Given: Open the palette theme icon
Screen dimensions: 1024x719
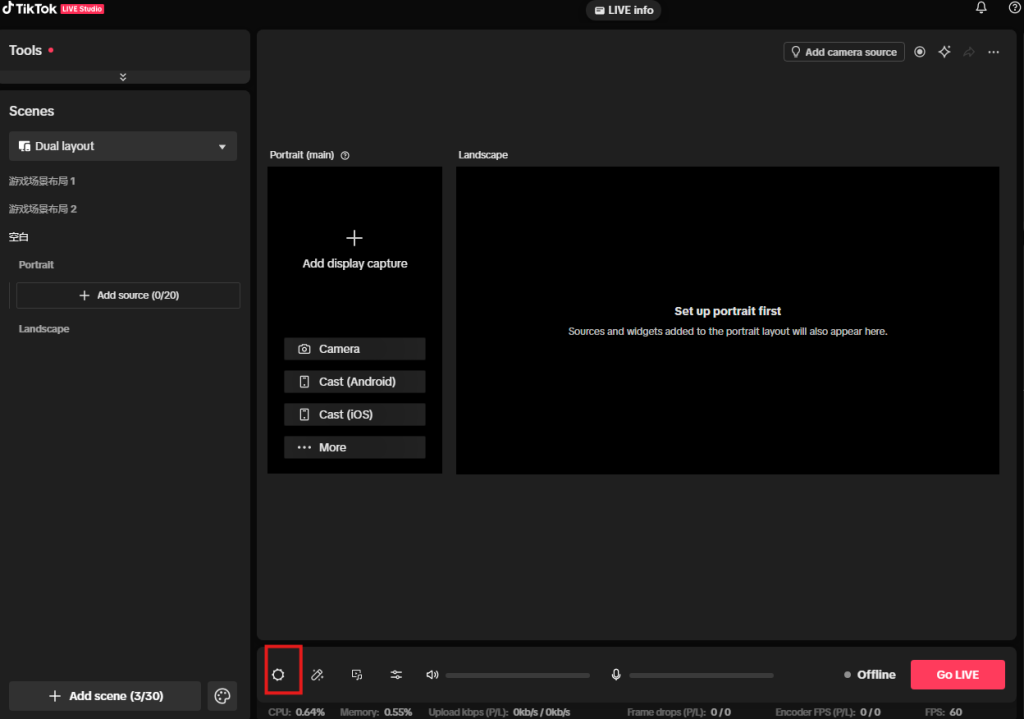Looking at the screenshot, I should (222, 696).
